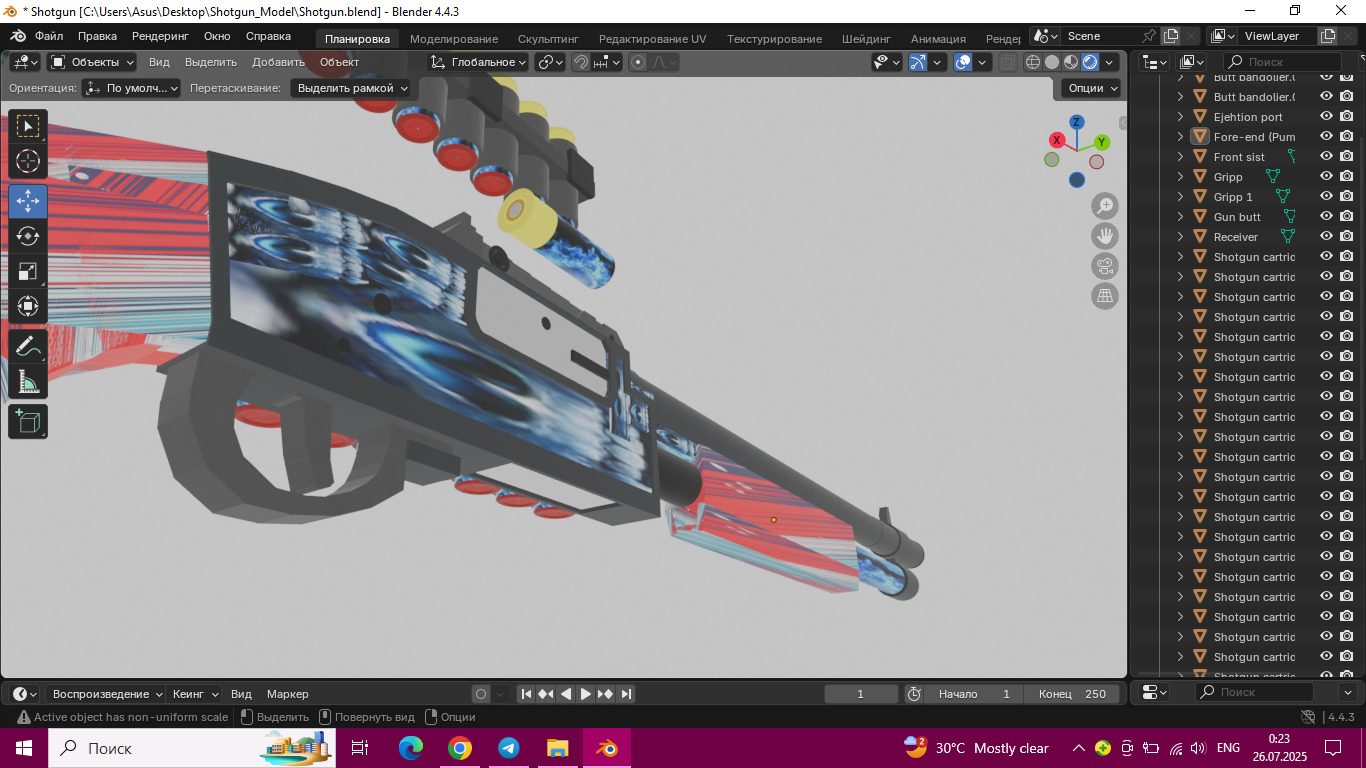Switch perspective/orthographic grid icon
The width and height of the screenshot is (1366, 768).
1105,296
